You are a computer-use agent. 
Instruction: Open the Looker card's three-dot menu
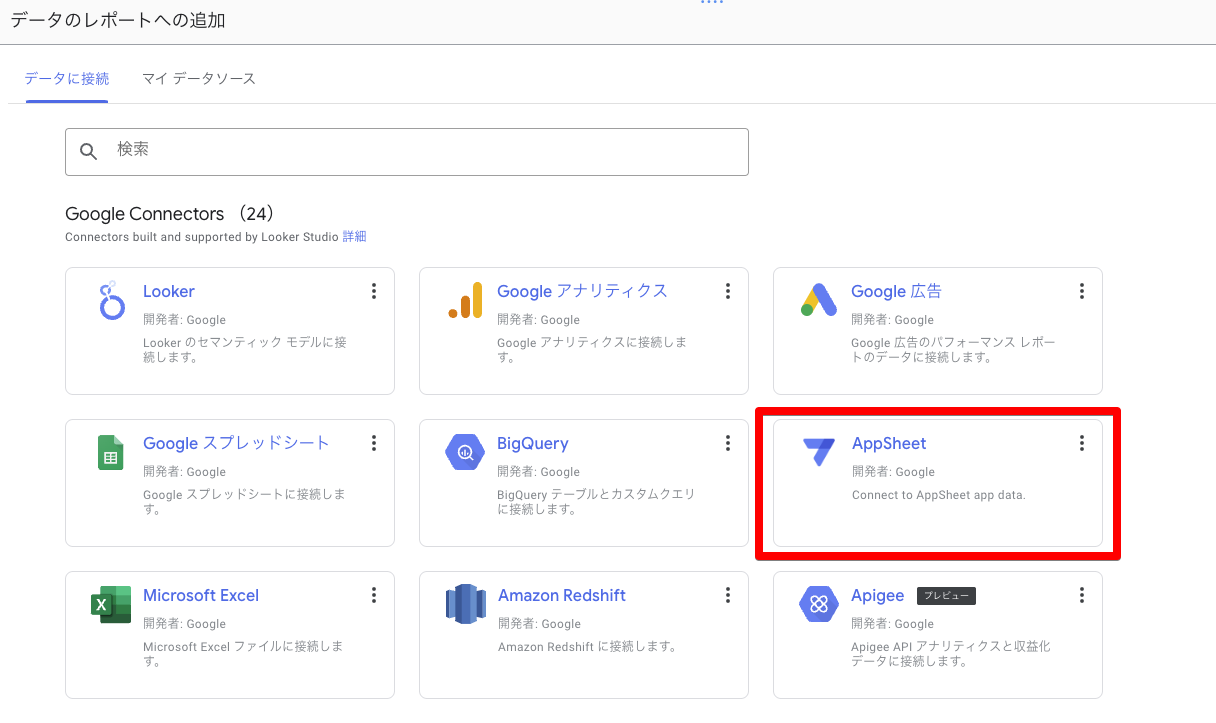[x=374, y=291]
